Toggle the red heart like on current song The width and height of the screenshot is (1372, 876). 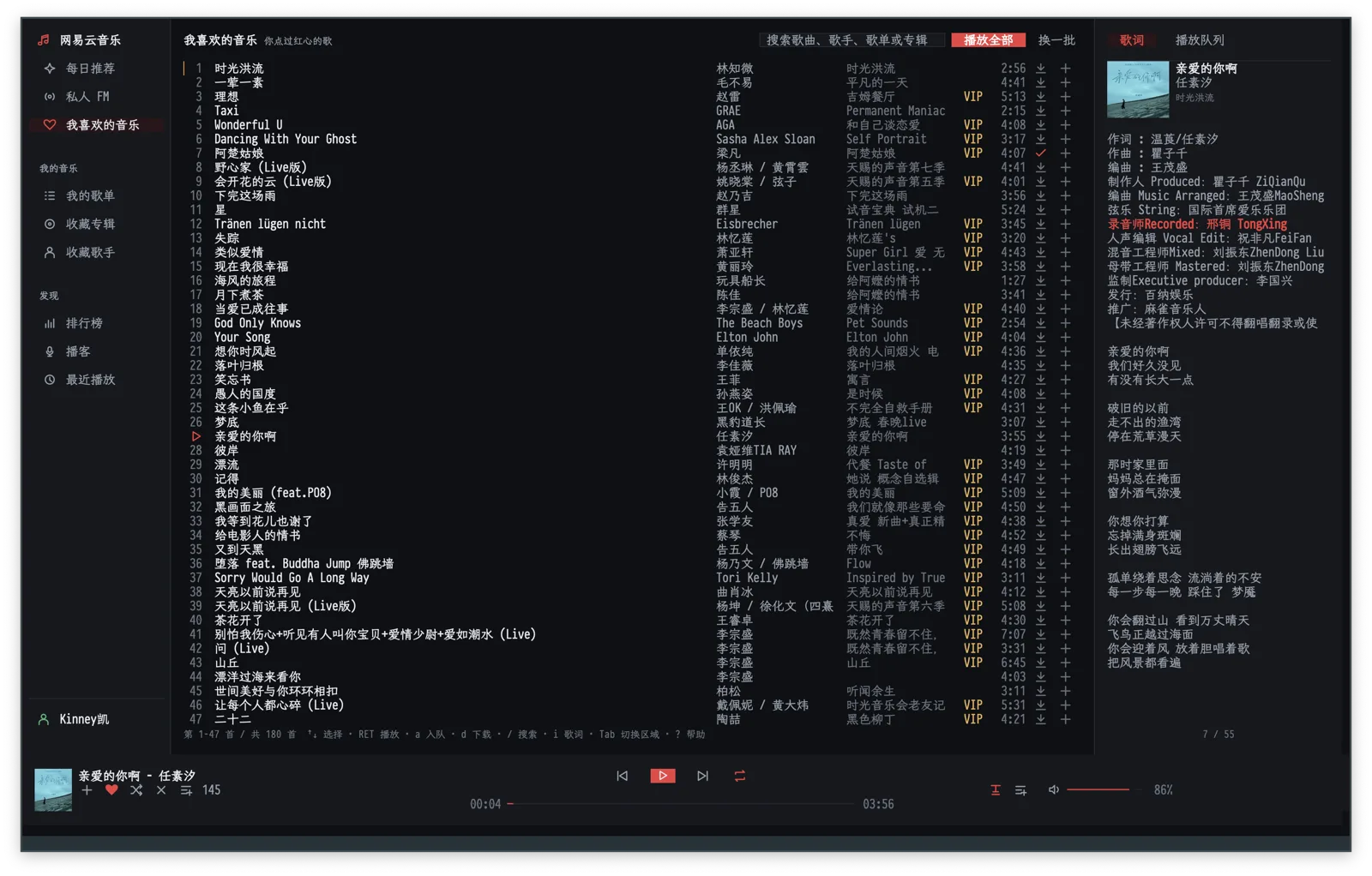(111, 790)
